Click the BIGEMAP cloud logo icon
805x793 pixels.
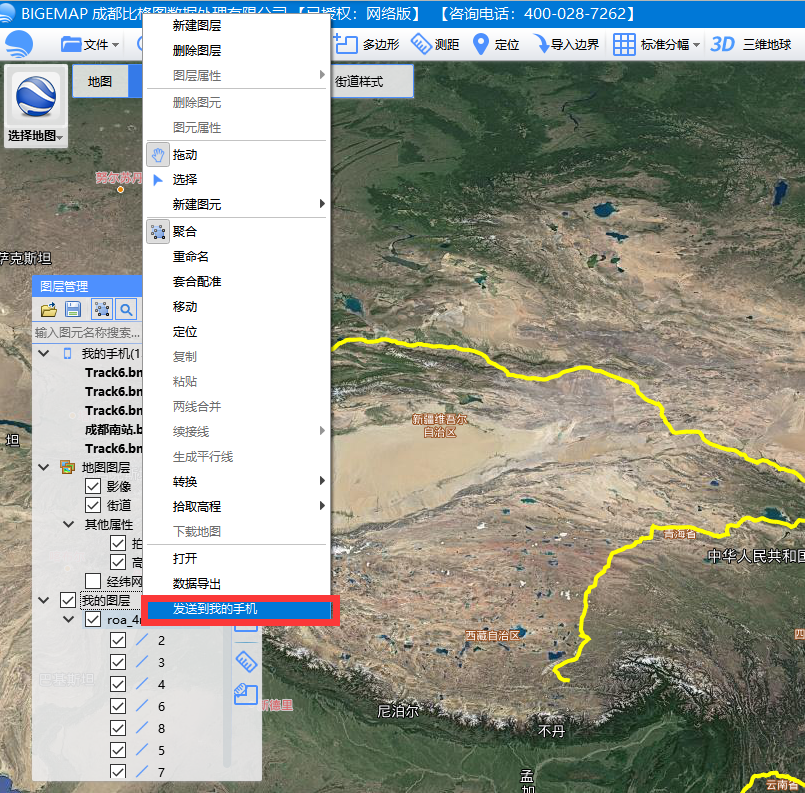[x=19, y=44]
